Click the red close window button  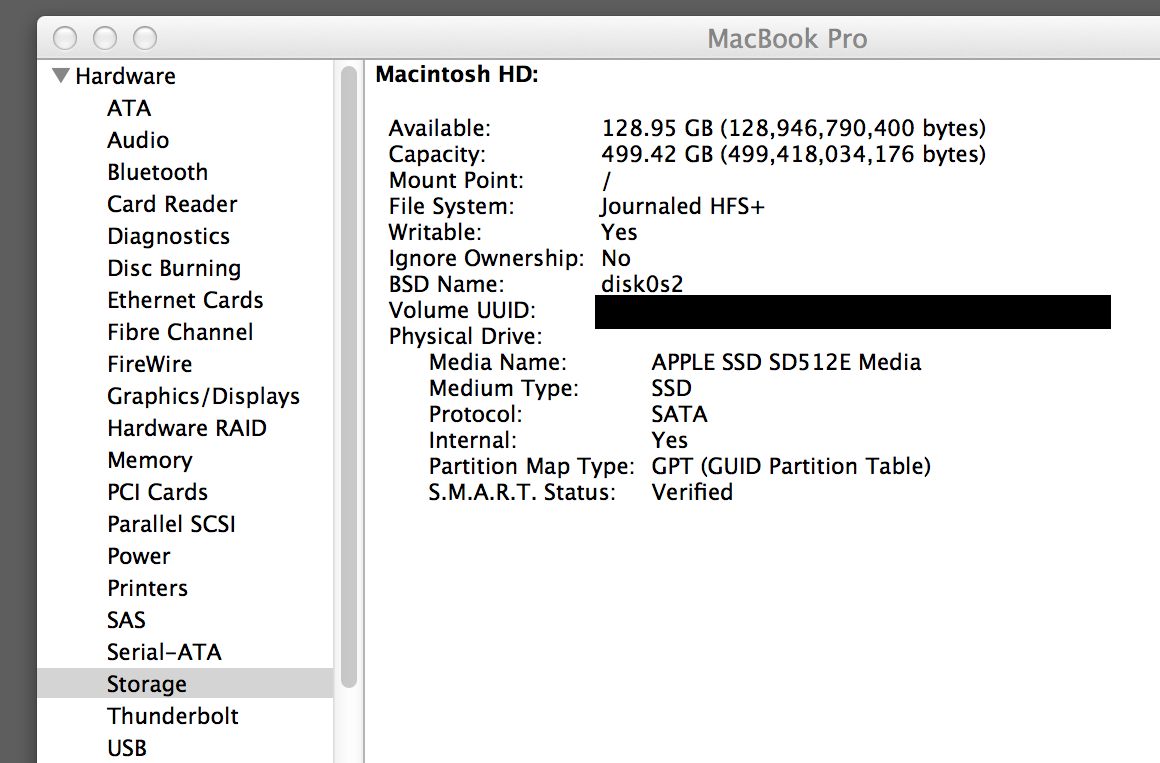pos(65,39)
